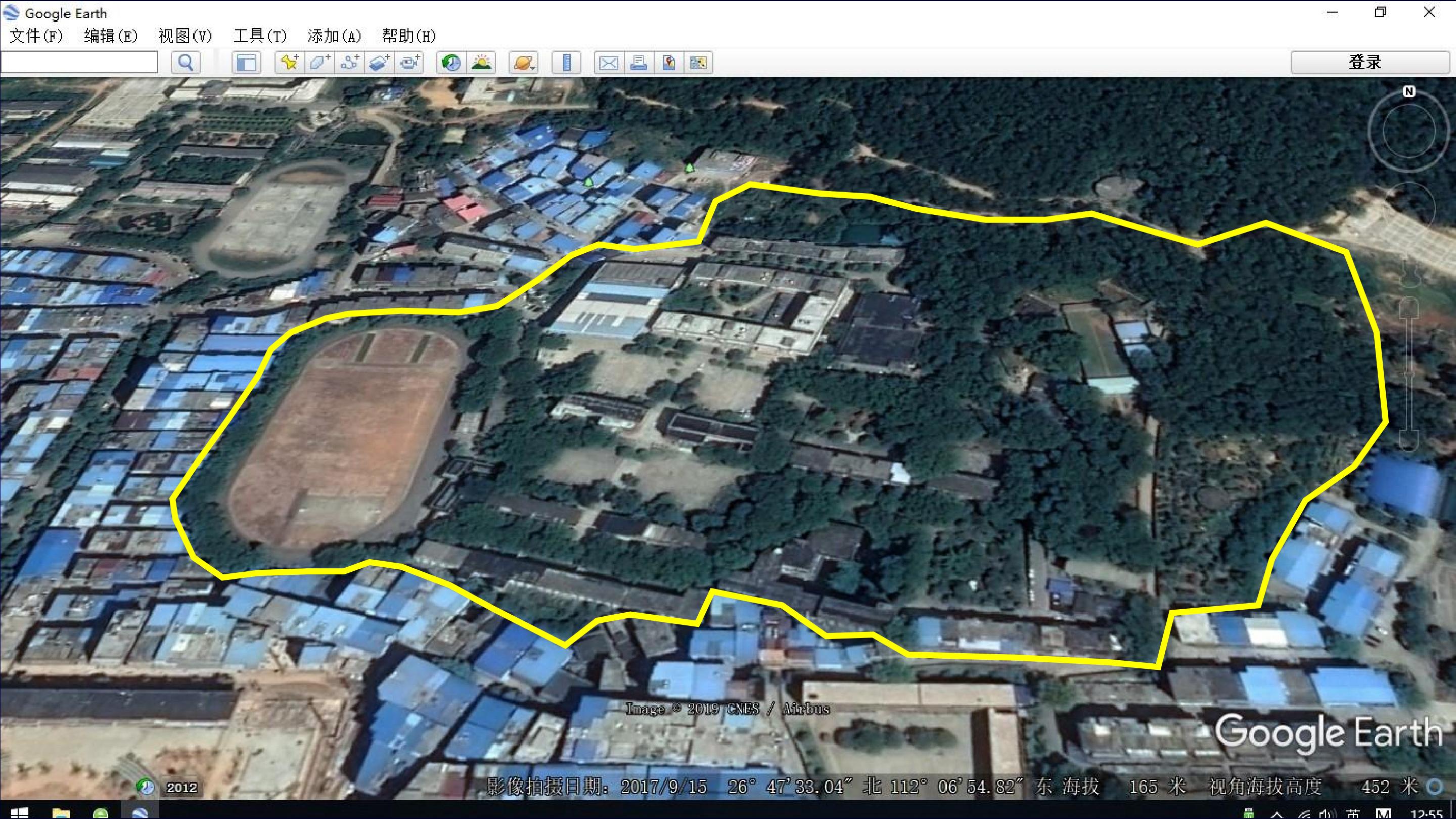Screen dimensions: 1456x819
Task: Open the 文件(F) menu
Action: click(36, 36)
